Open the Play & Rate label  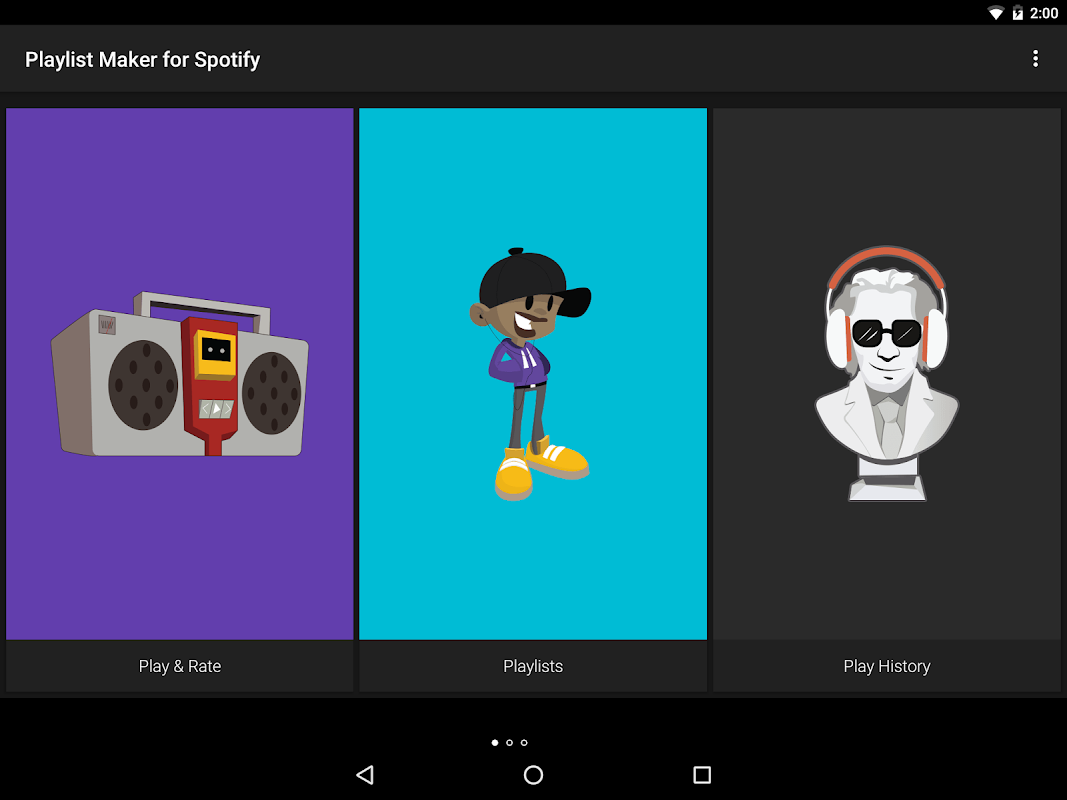click(x=180, y=666)
